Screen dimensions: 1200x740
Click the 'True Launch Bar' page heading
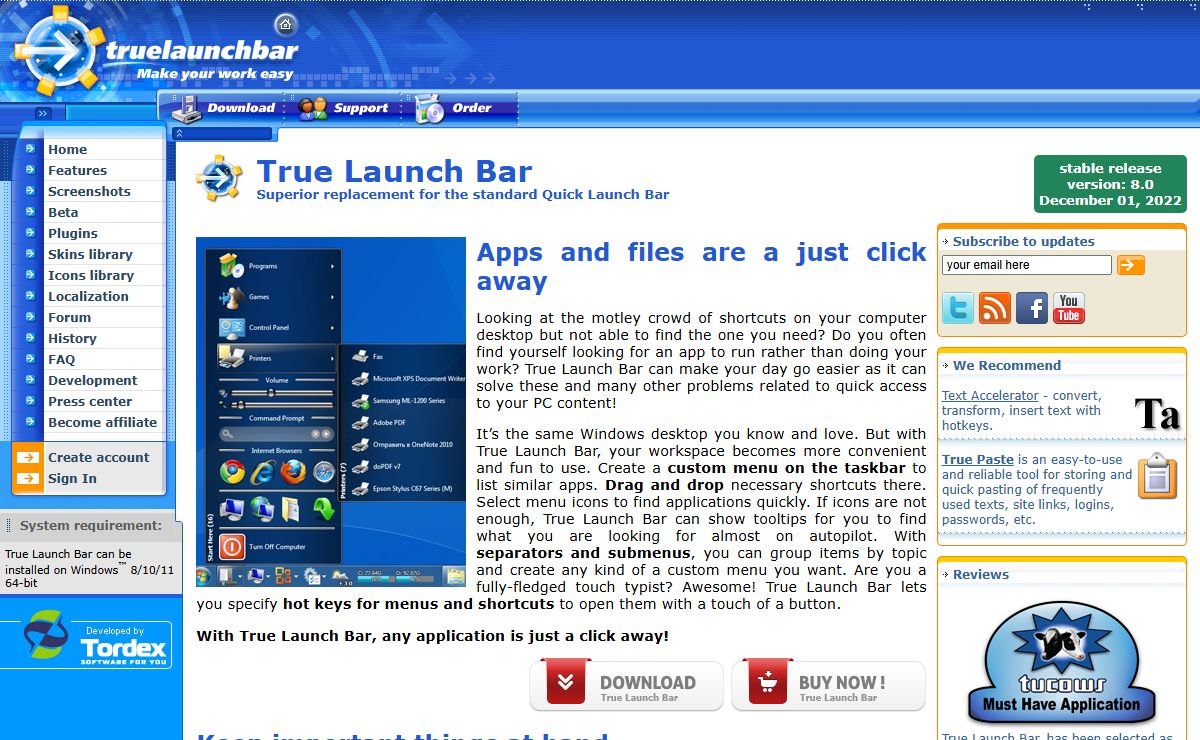click(394, 171)
